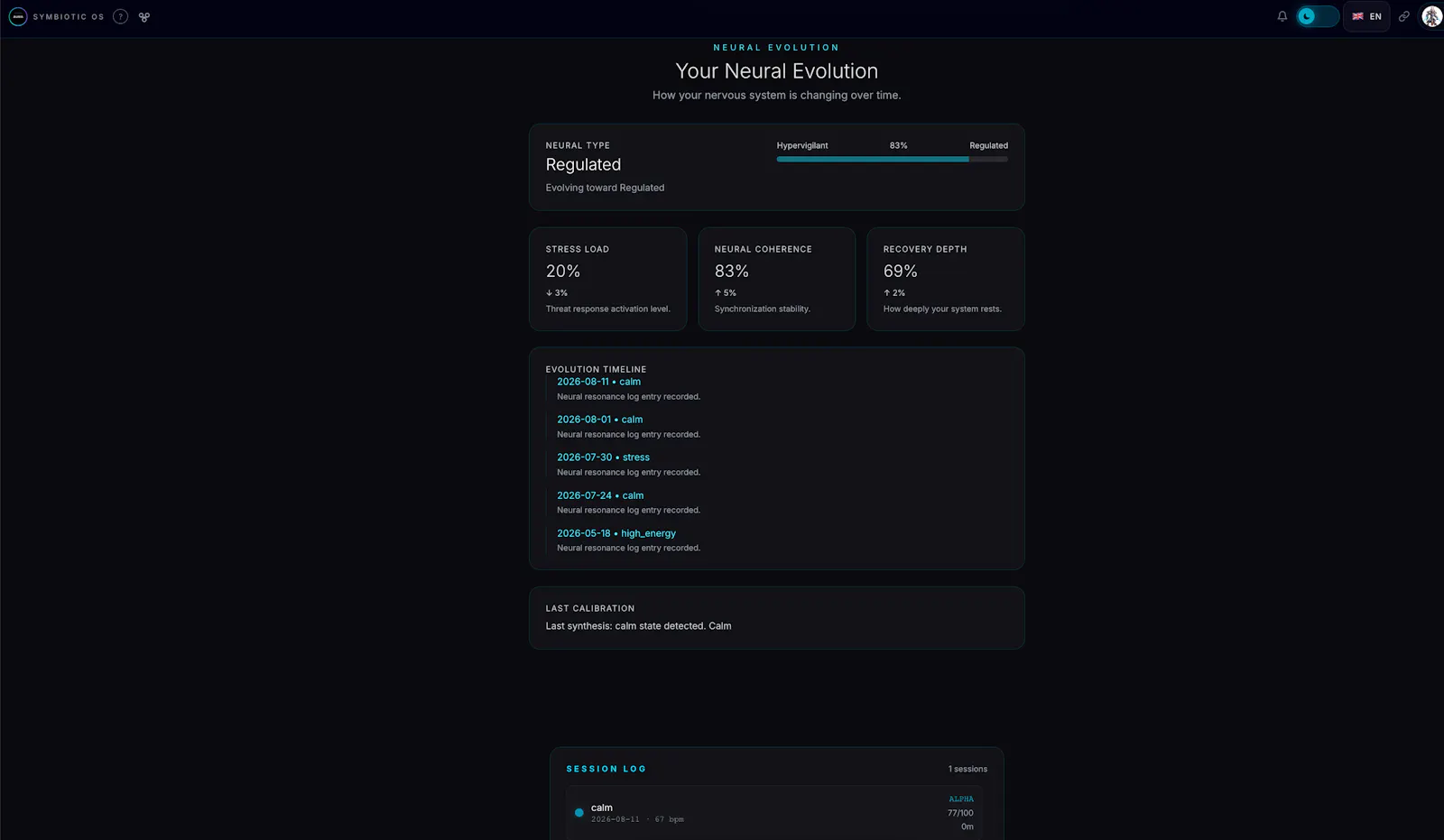Click the 1 sessions count label

[967, 770]
